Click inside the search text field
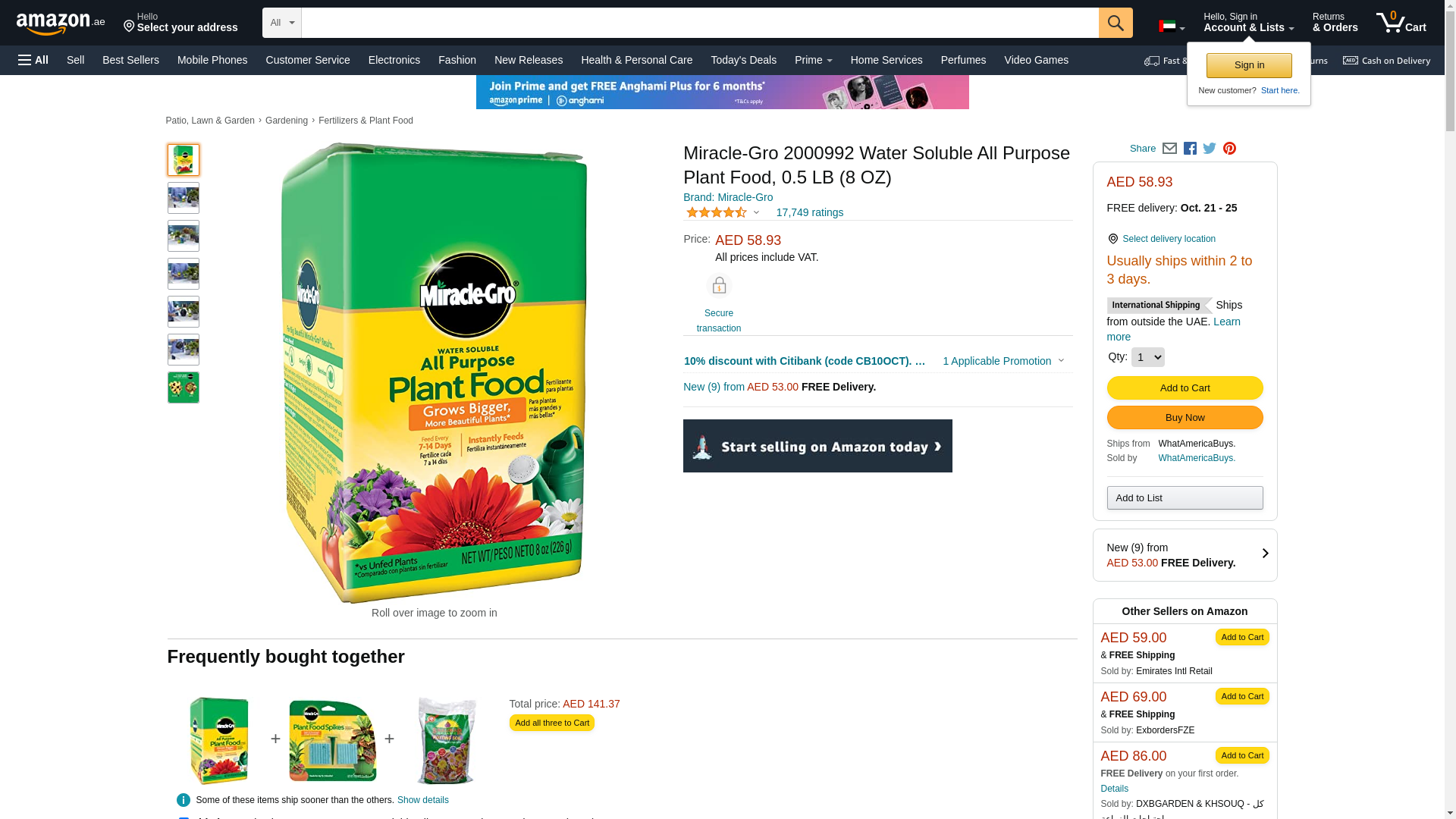The image size is (1456, 819). point(699,23)
